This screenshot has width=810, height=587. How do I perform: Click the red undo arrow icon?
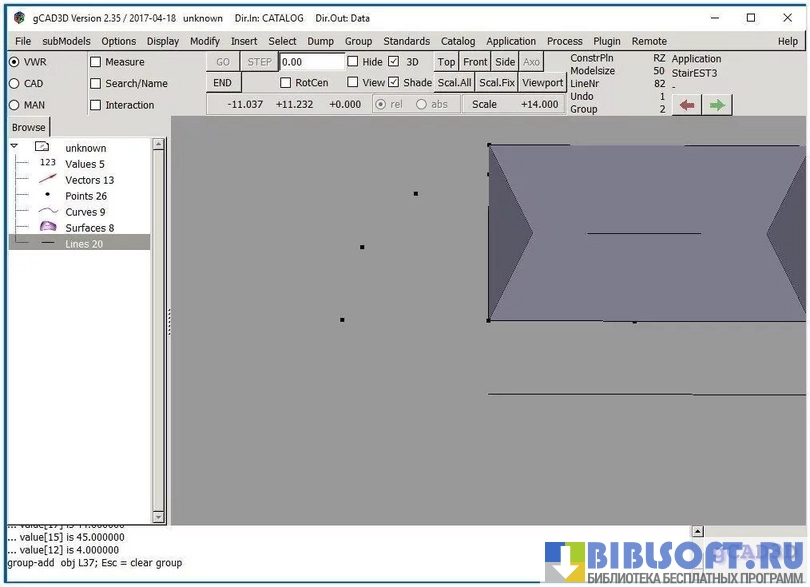pyautogui.click(x=686, y=105)
